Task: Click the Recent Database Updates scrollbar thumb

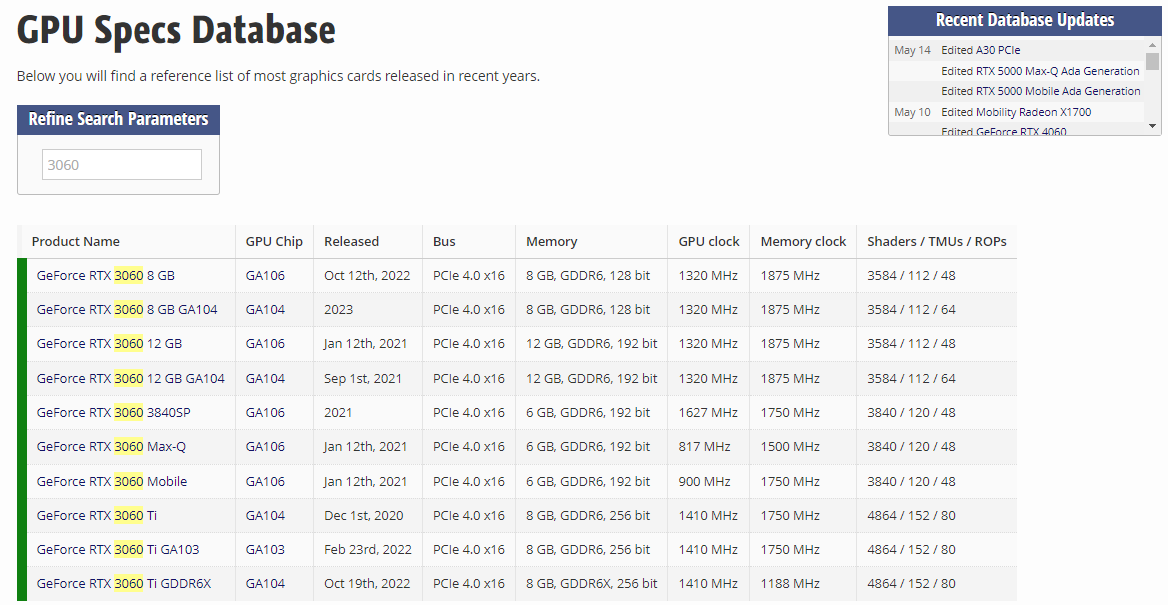Action: (x=1153, y=61)
